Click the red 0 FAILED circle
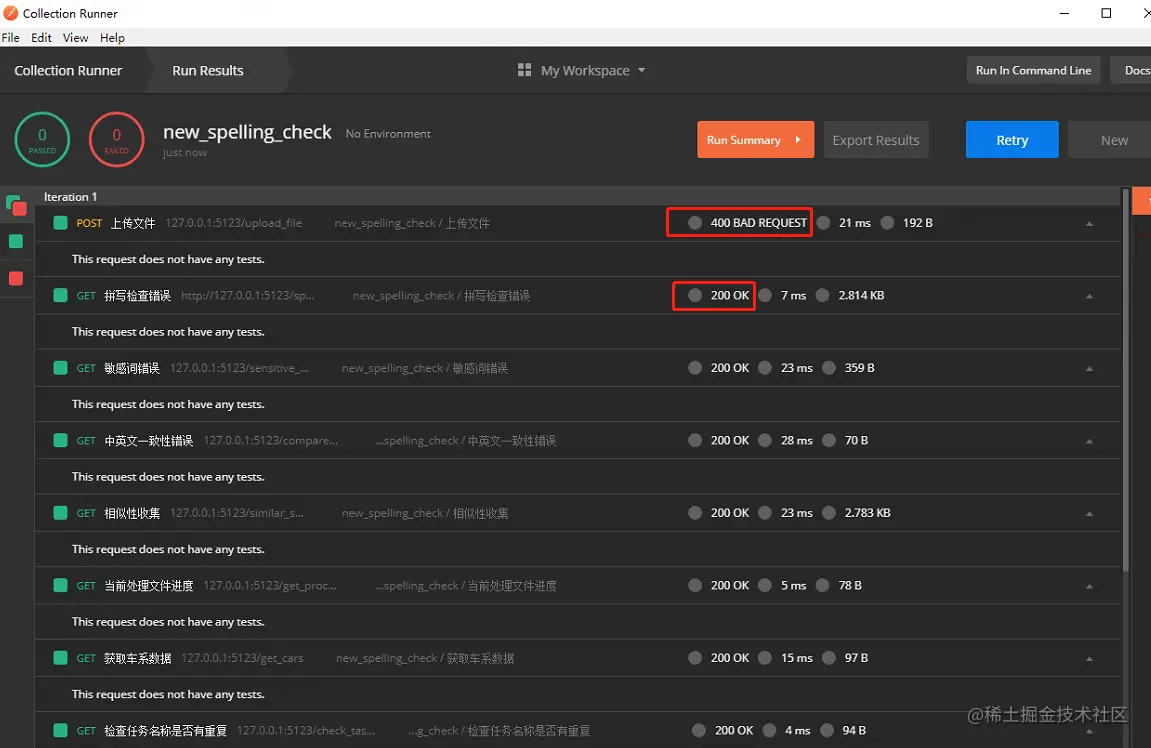This screenshot has height=748, width=1151. [116, 139]
